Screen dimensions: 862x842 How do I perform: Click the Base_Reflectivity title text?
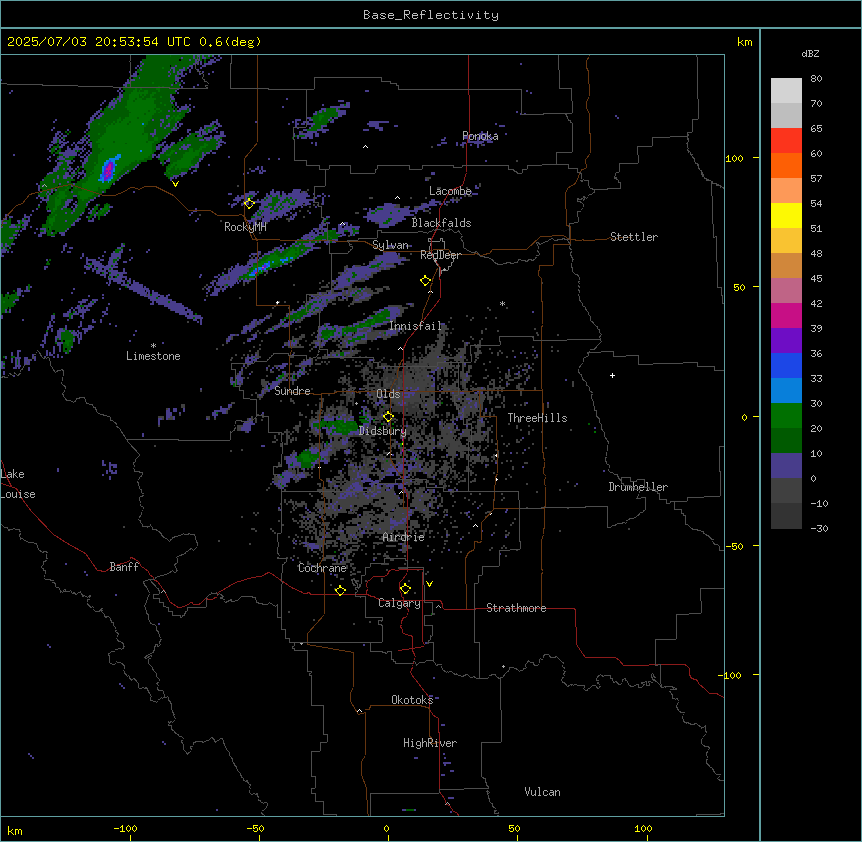click(431, 15)
